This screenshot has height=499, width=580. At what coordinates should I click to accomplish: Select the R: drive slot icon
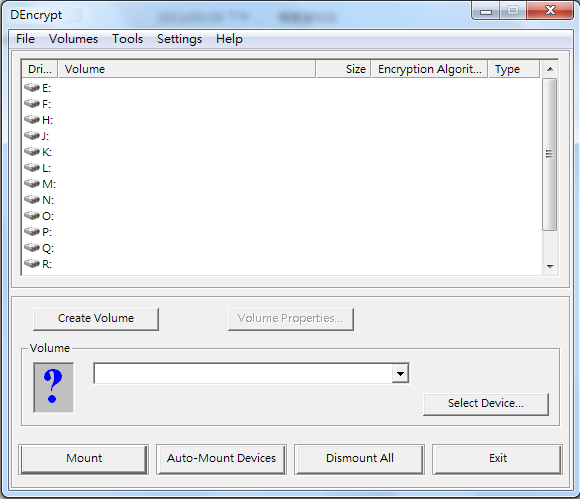32,264
